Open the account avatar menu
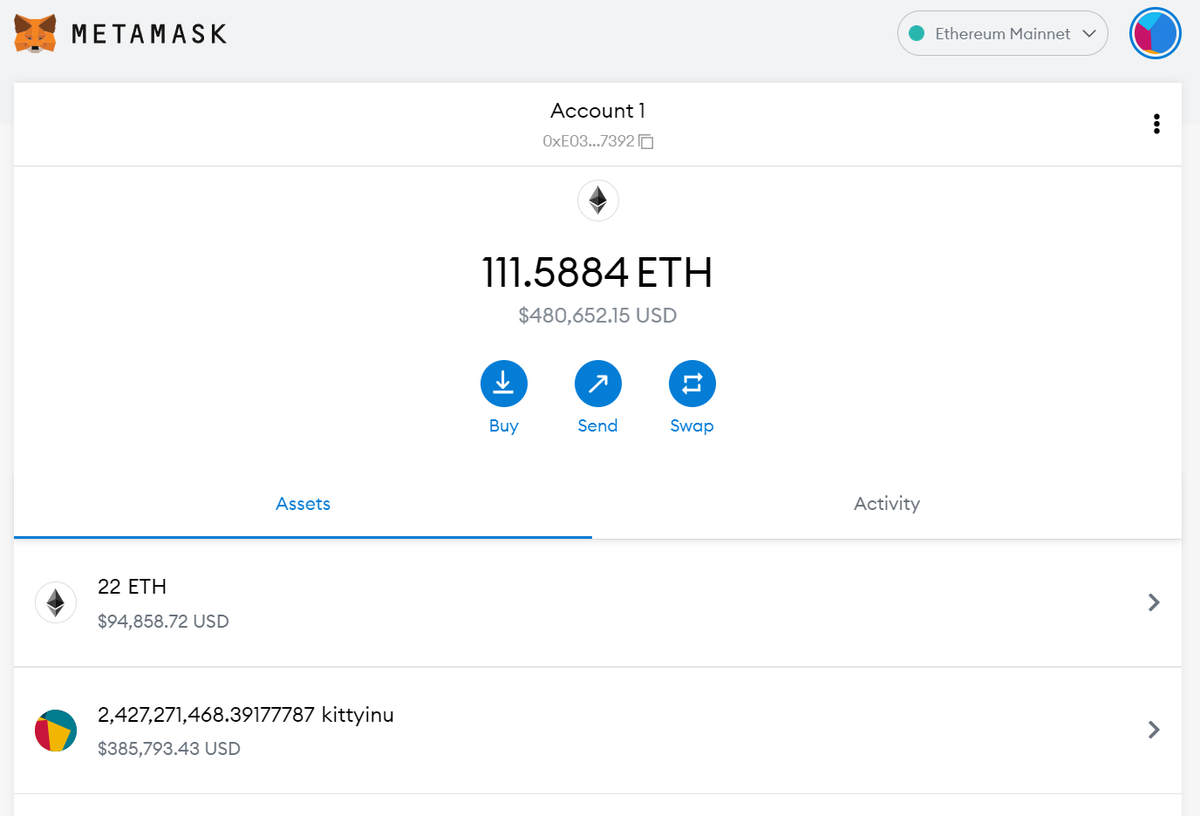Screen dimensions: 1200x816 pos(1156,34)
